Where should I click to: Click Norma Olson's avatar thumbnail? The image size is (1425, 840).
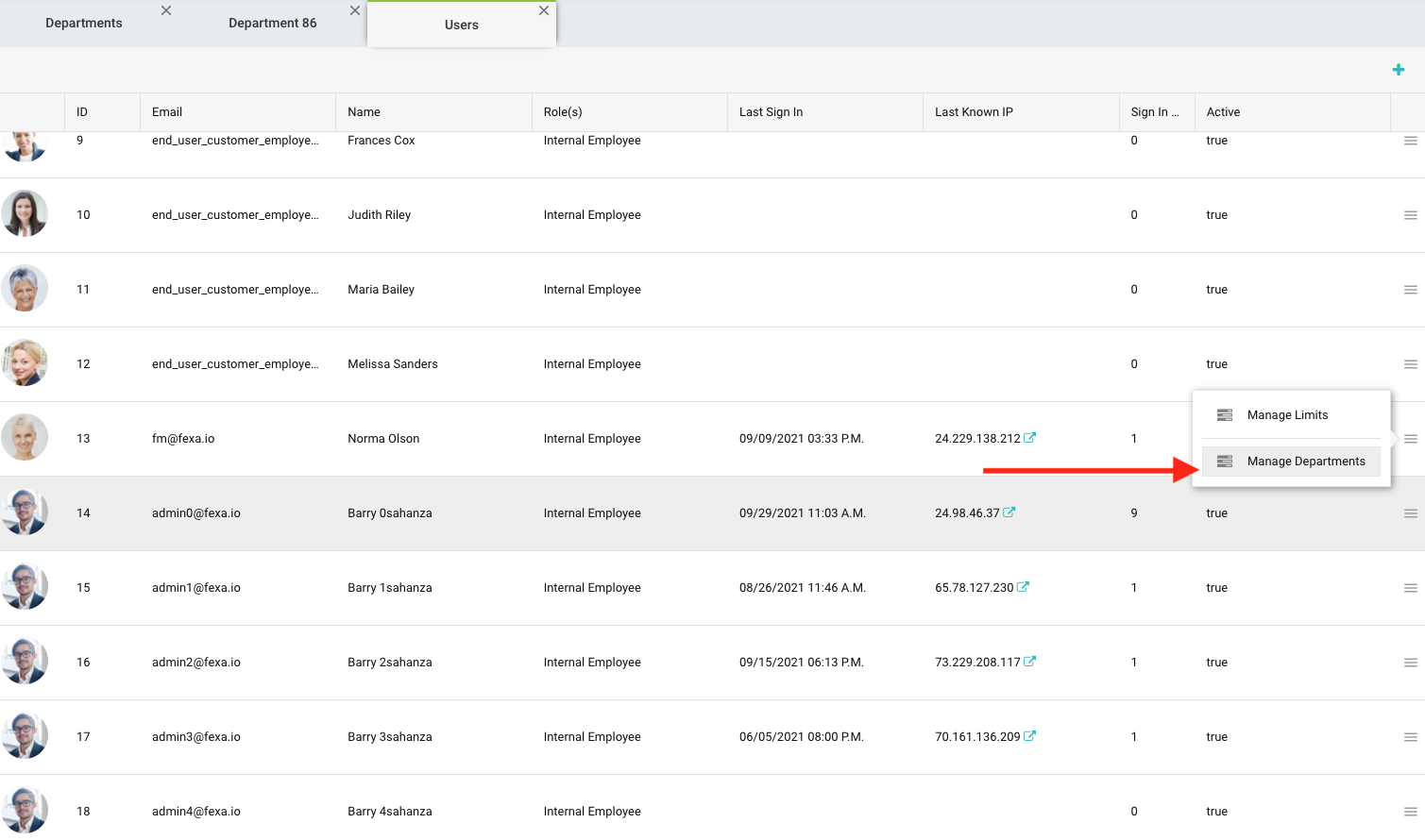coord(25,438)
